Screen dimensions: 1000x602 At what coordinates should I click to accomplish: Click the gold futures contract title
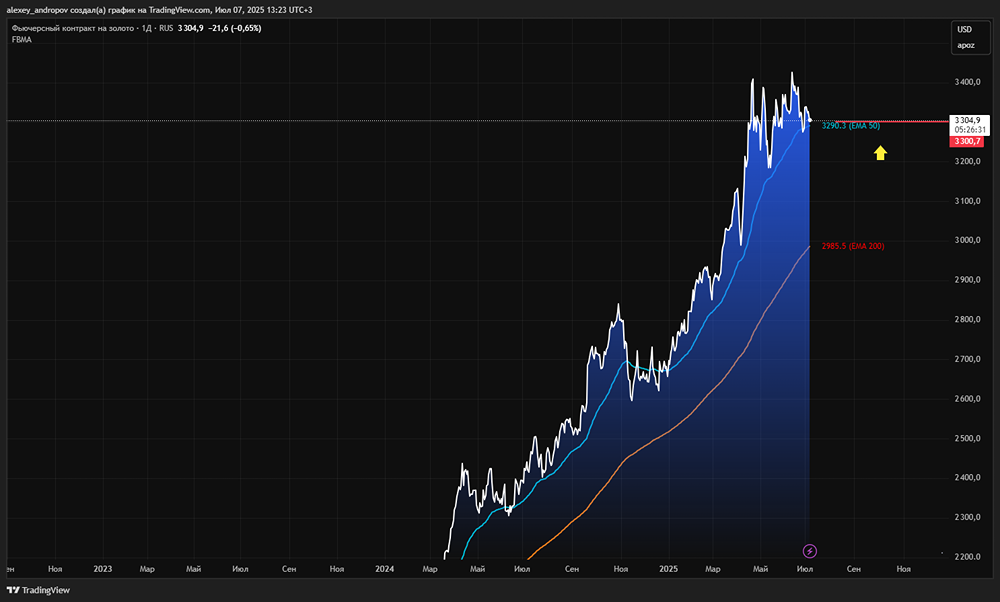tap(73, 28)
